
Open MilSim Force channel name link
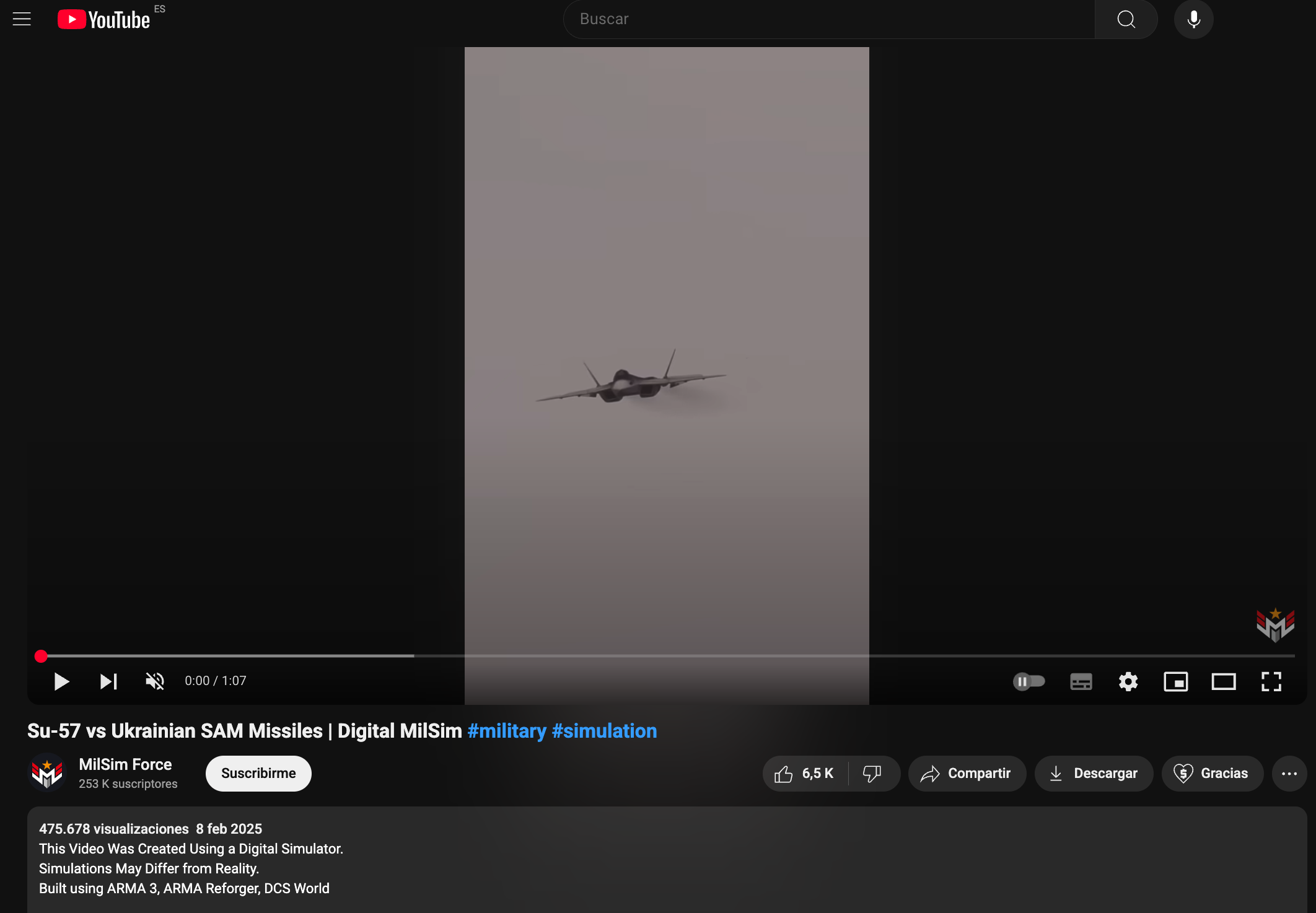click(x=125, y=764)
